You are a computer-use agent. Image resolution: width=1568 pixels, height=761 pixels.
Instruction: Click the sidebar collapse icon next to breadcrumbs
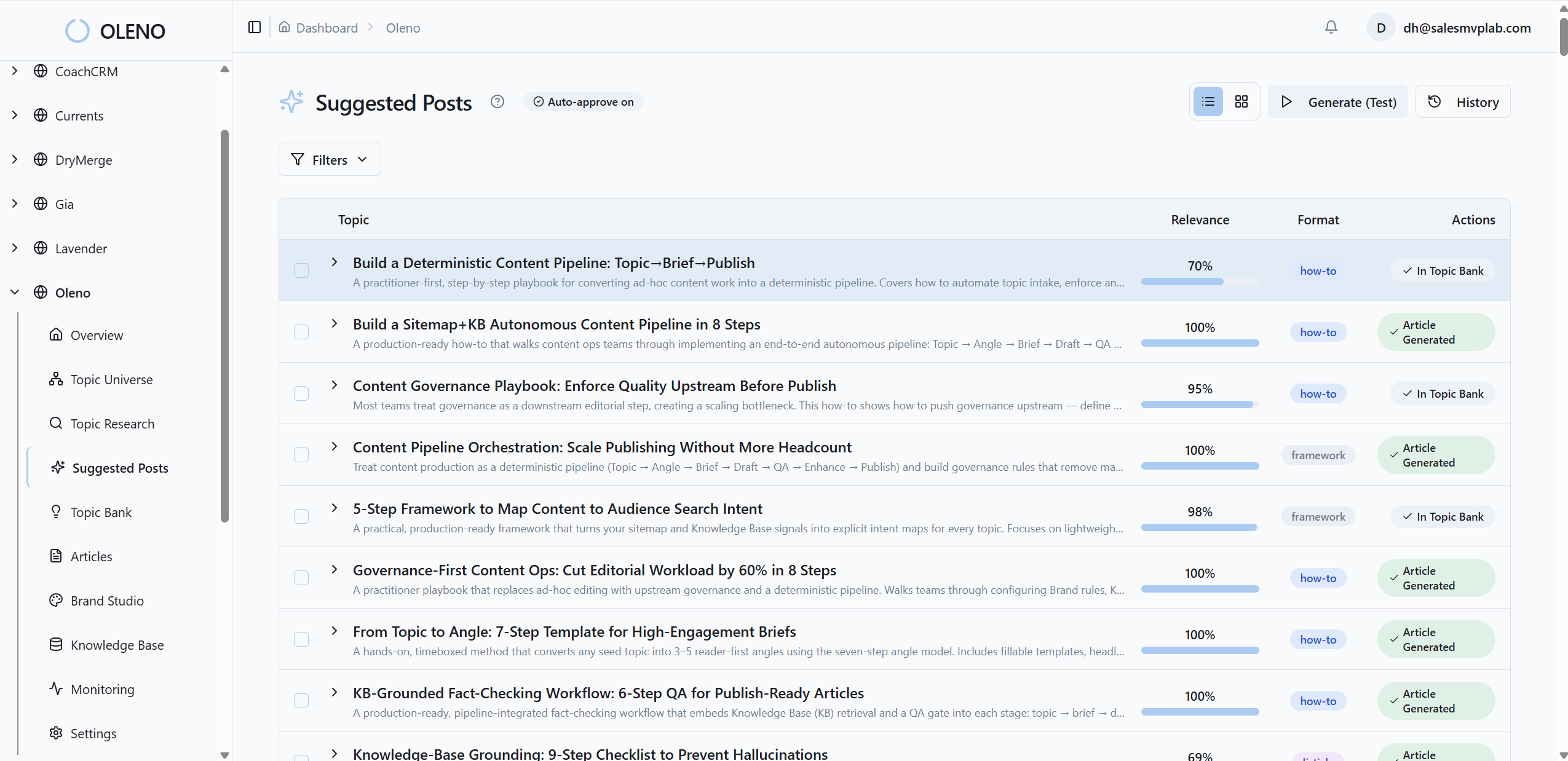click(x=253, y=27)
